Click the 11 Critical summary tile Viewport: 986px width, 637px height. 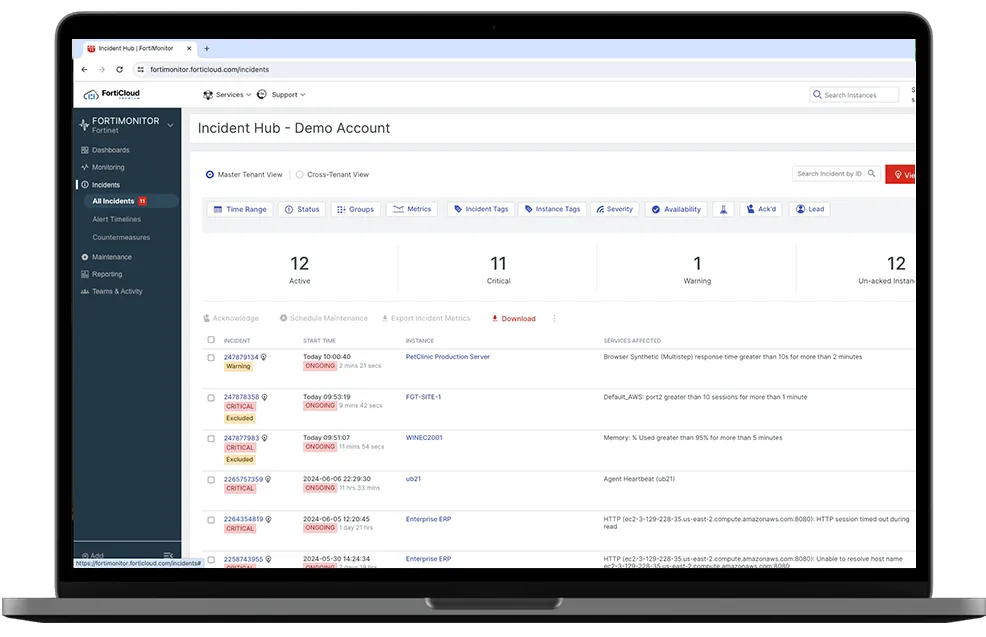pos(498,270)
